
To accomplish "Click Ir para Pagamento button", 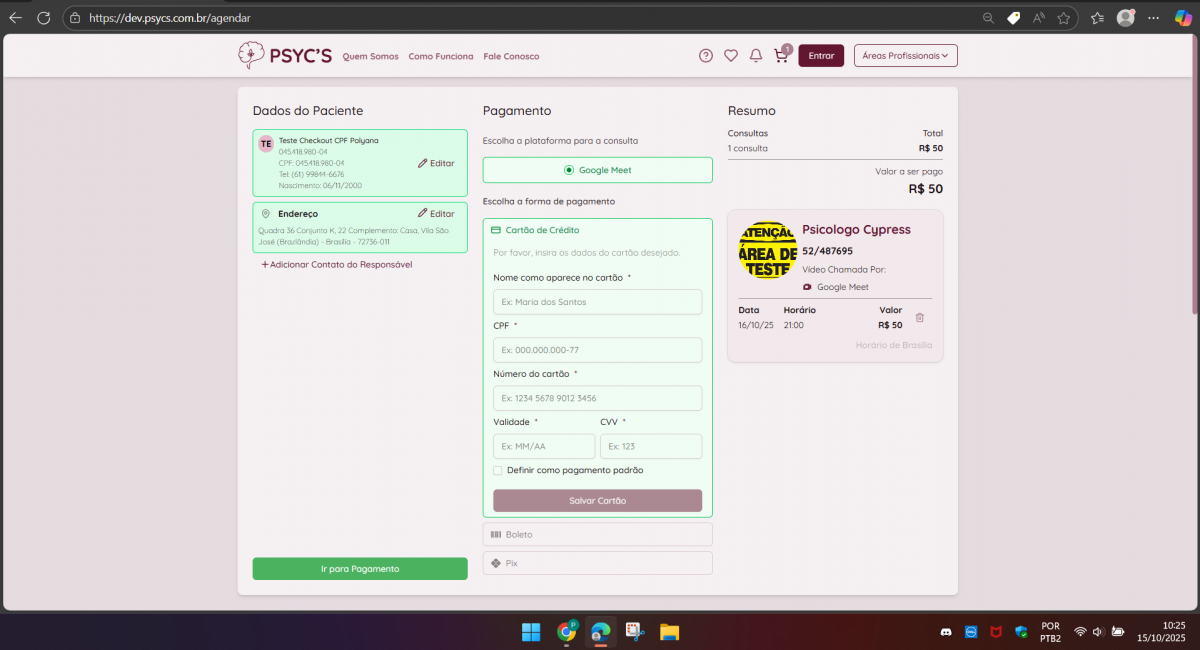I will (x=360, y=569).
